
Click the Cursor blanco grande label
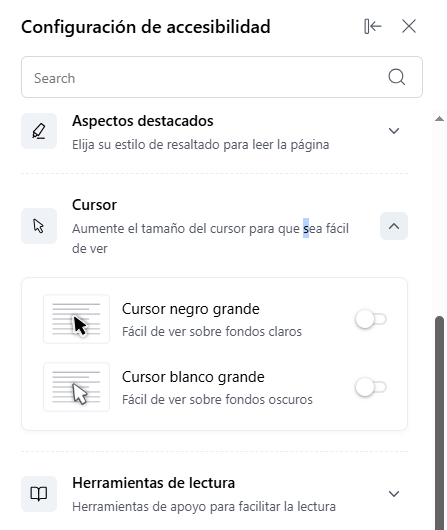(x=193, y=377)
